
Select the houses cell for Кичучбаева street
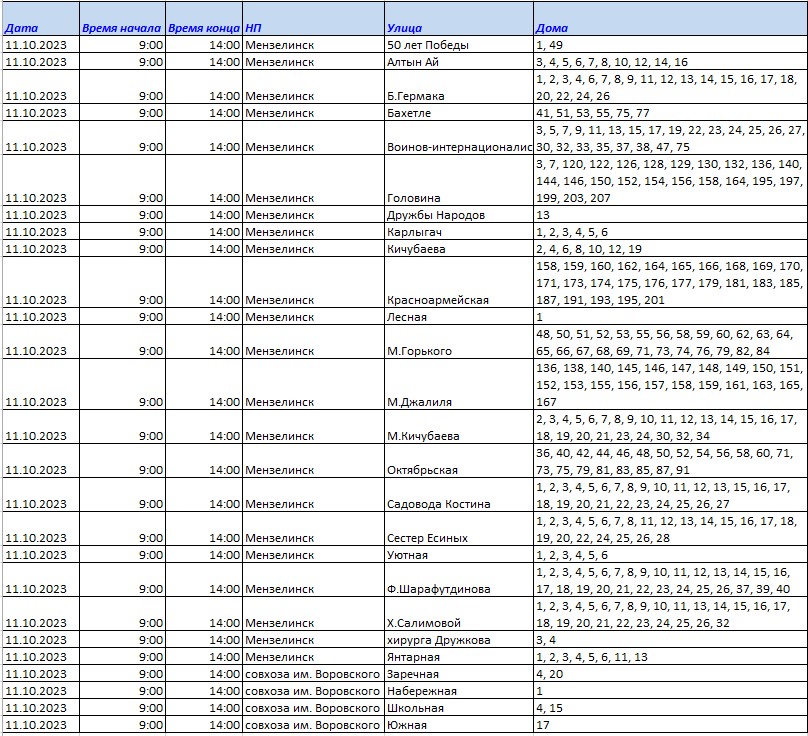pos(668,249)
